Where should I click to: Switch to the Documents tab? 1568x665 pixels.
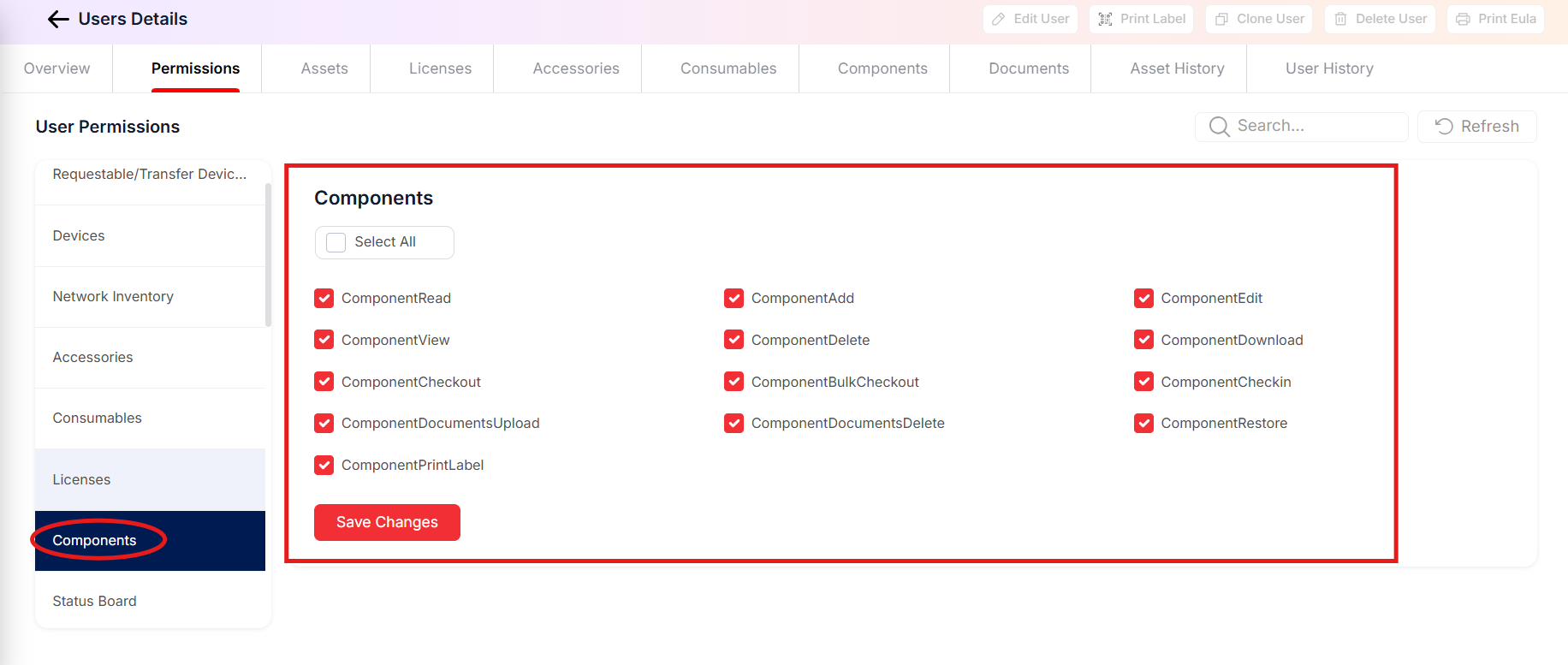(x=1029, y=68)
